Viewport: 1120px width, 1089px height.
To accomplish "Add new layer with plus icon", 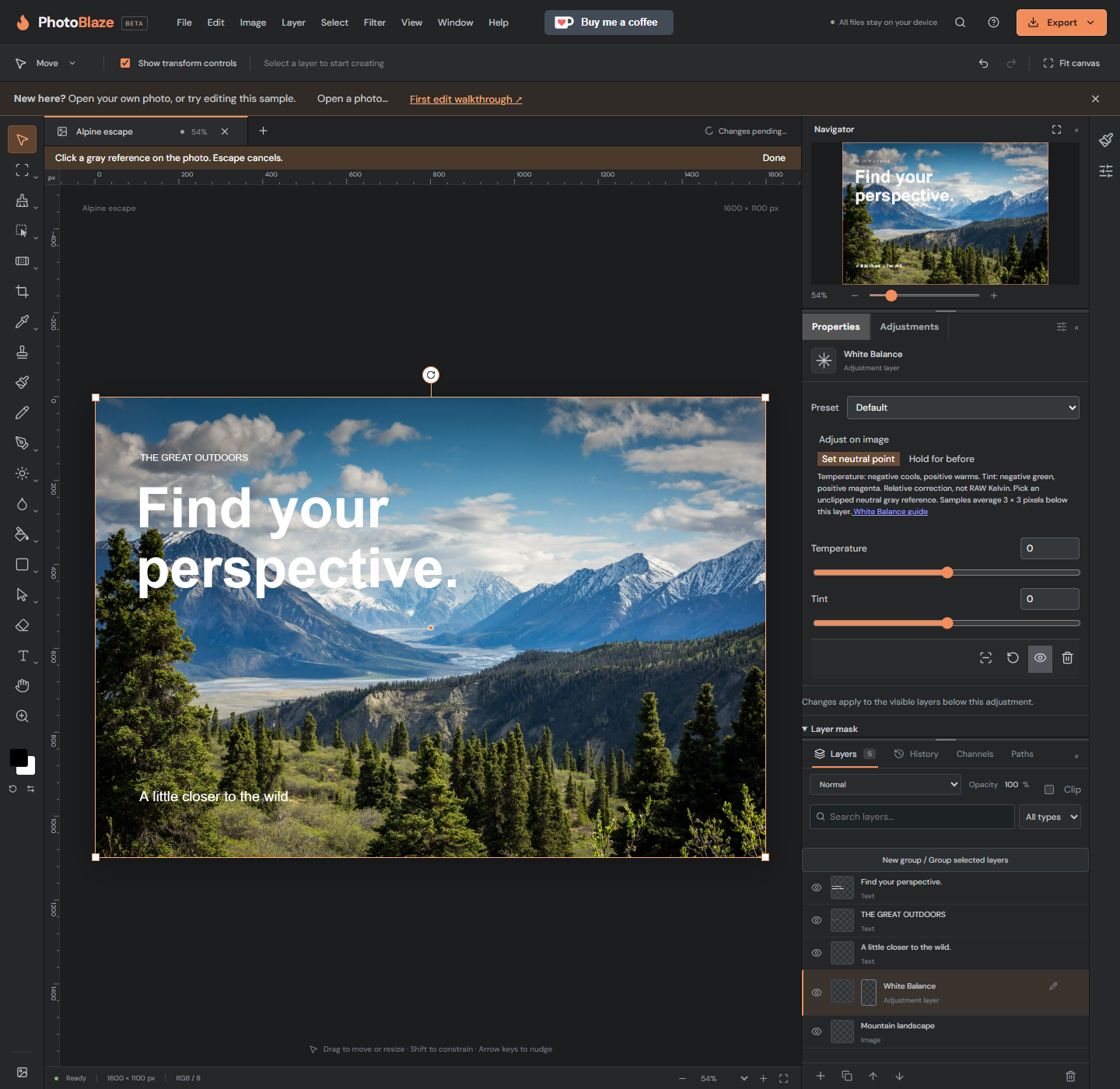I will click(x=820, y=1076).
